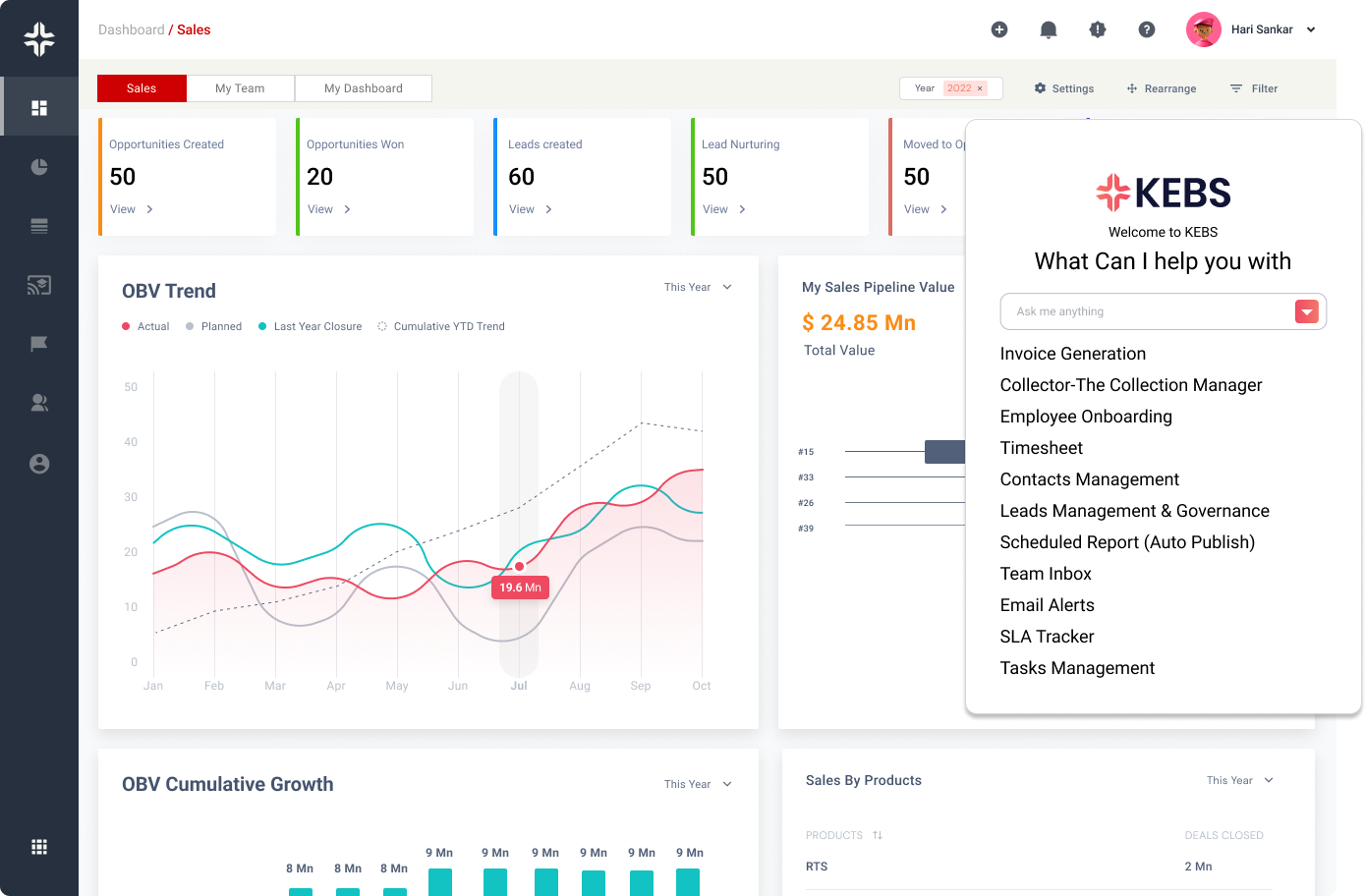This screenshot has width=1366, height=896.
Task: Click the Ask me anything input field
Action: [1145, 311]
